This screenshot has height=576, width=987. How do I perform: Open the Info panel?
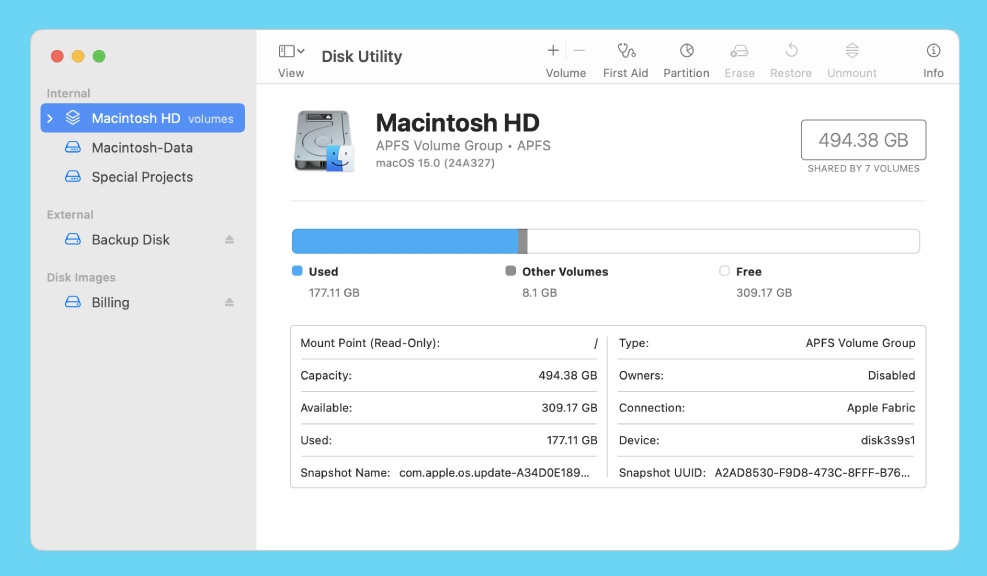(932, 57)
